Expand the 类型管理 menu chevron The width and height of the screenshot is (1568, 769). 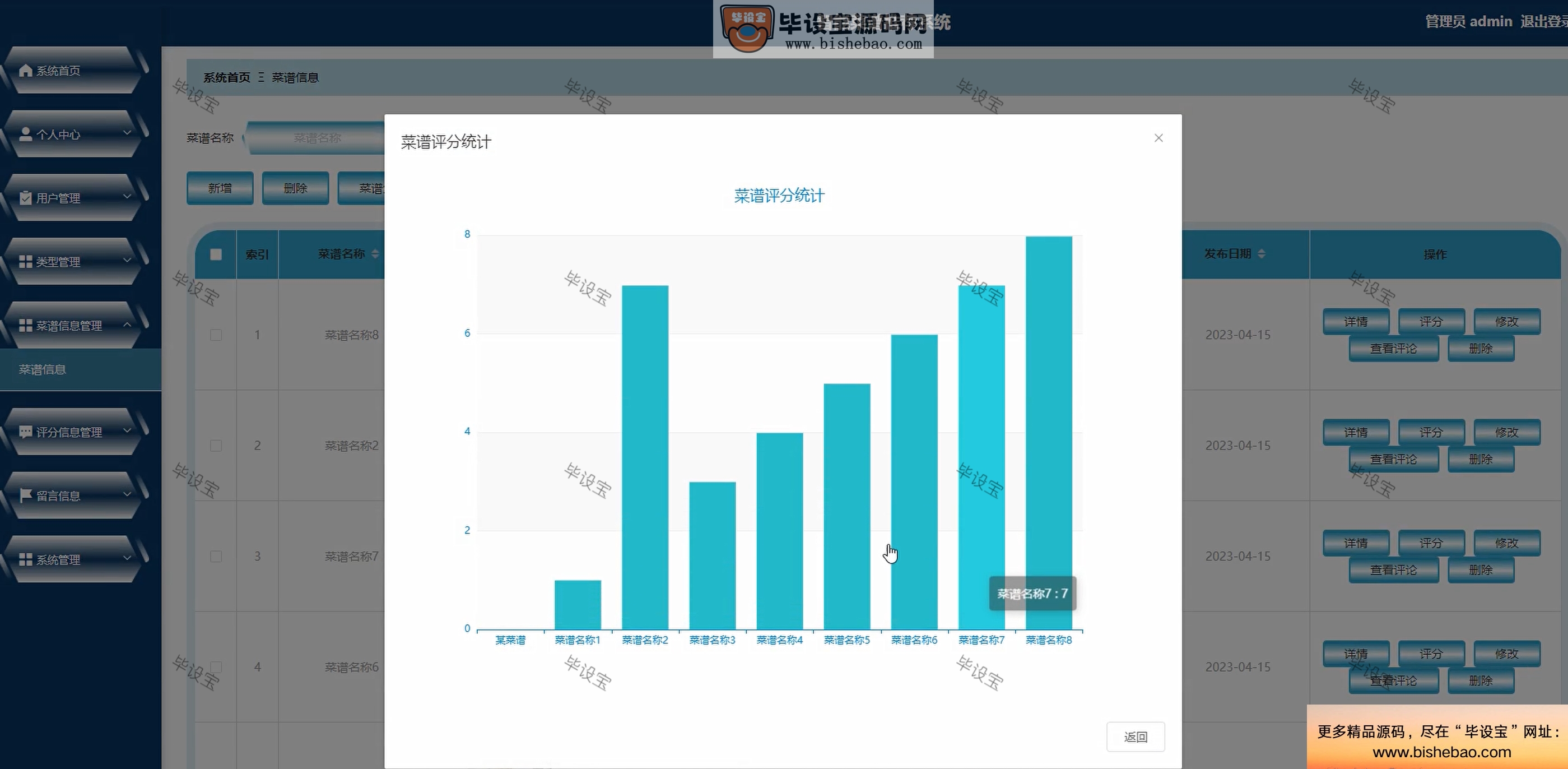(127, 261)
